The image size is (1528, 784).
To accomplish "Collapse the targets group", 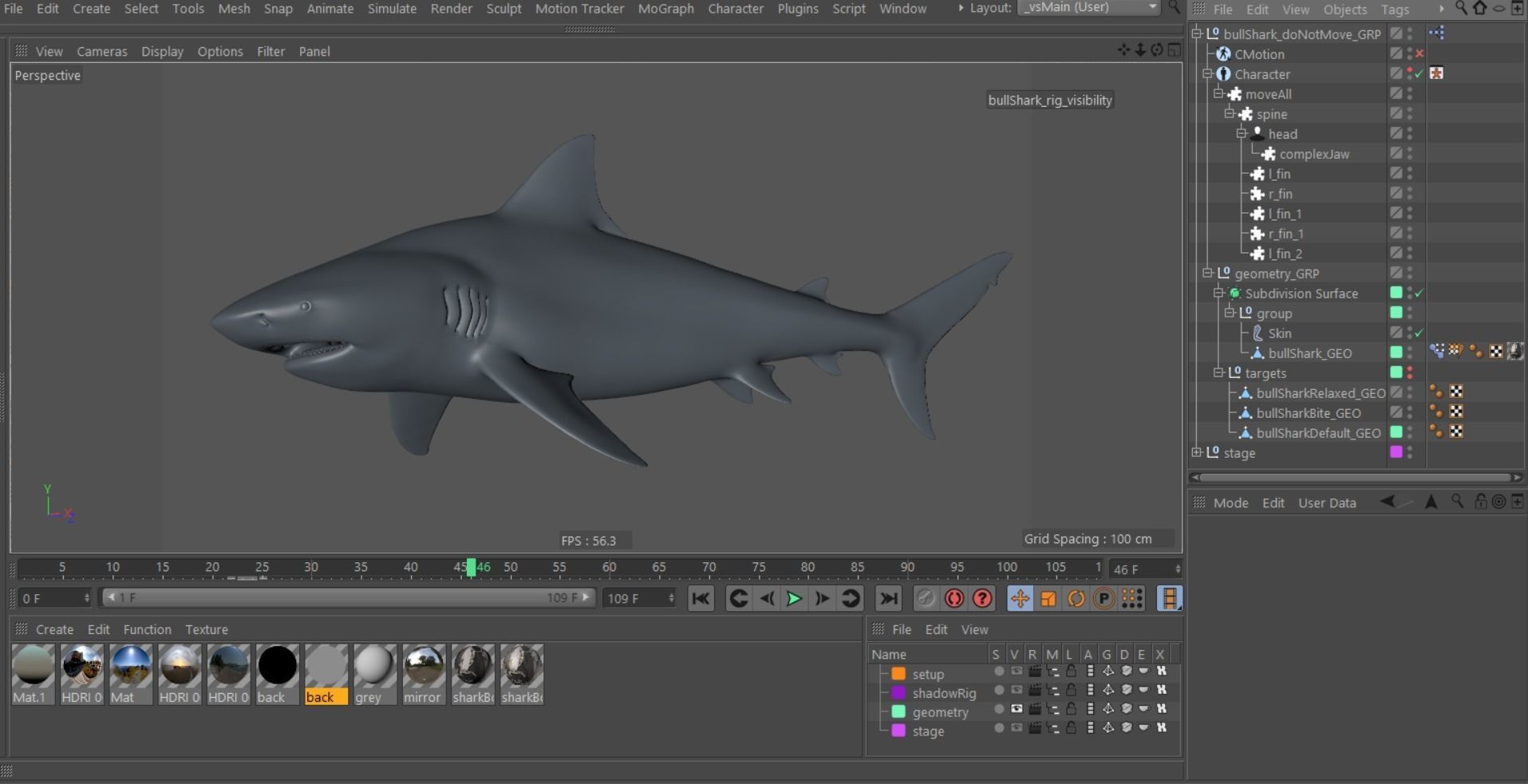I will tap(1219, 372).
